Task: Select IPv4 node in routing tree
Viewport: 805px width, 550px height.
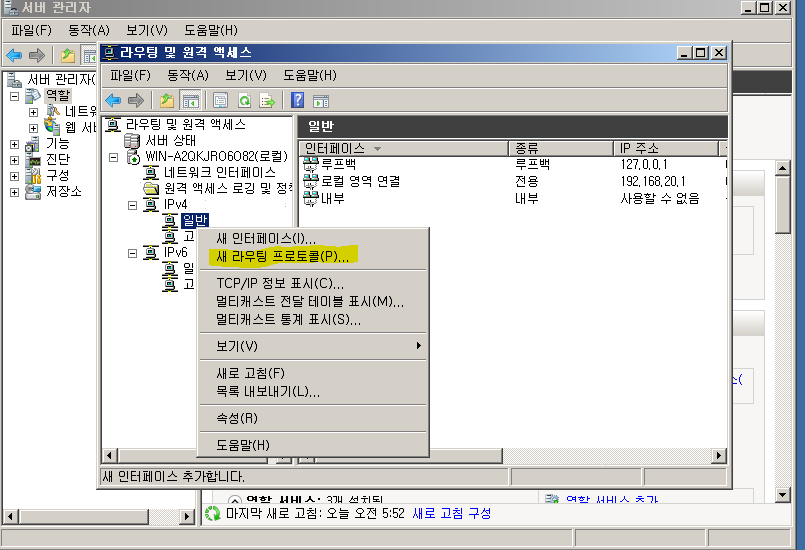Action: point(176,204)
